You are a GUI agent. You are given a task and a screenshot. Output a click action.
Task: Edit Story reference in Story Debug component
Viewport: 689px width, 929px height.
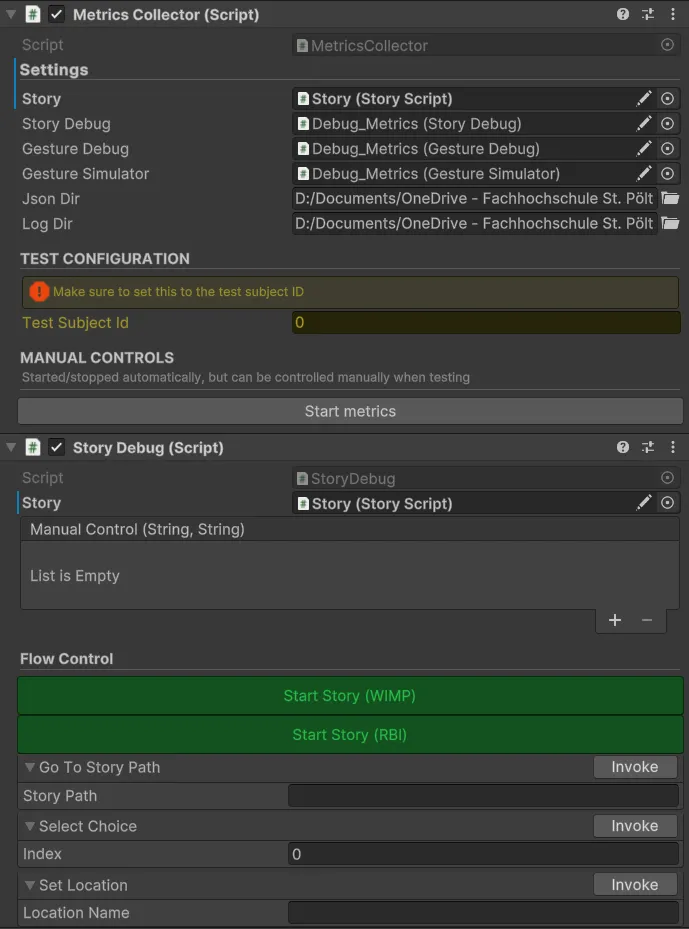coord(644,503)
